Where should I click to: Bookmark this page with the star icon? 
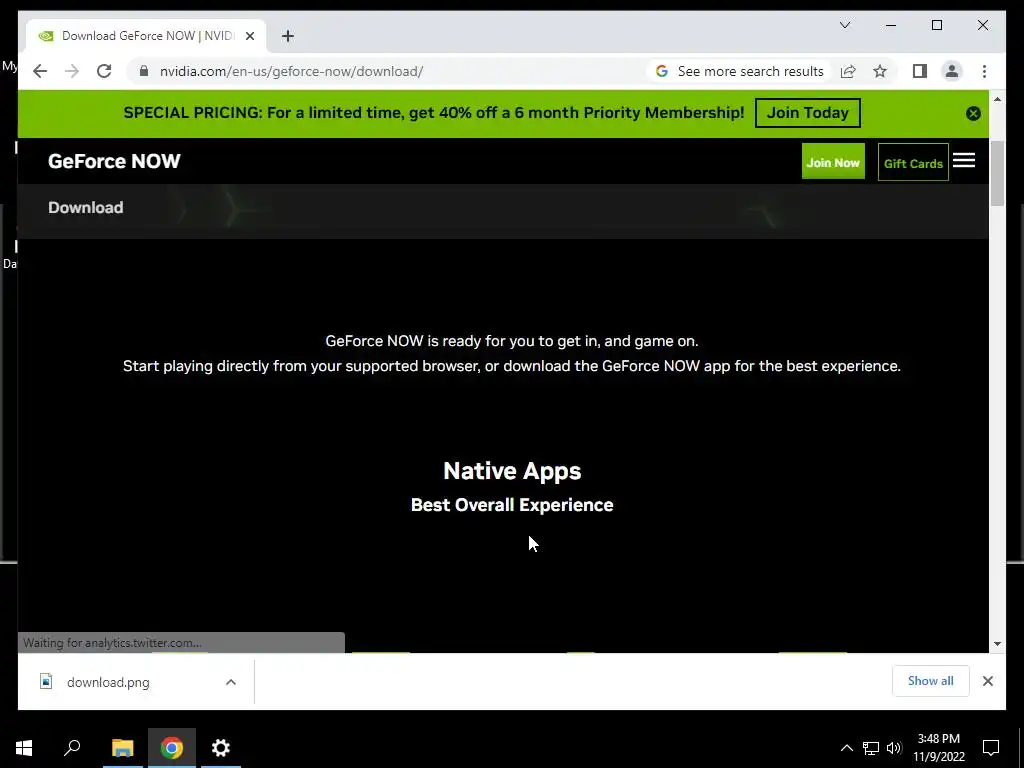(x=880, y=71)
